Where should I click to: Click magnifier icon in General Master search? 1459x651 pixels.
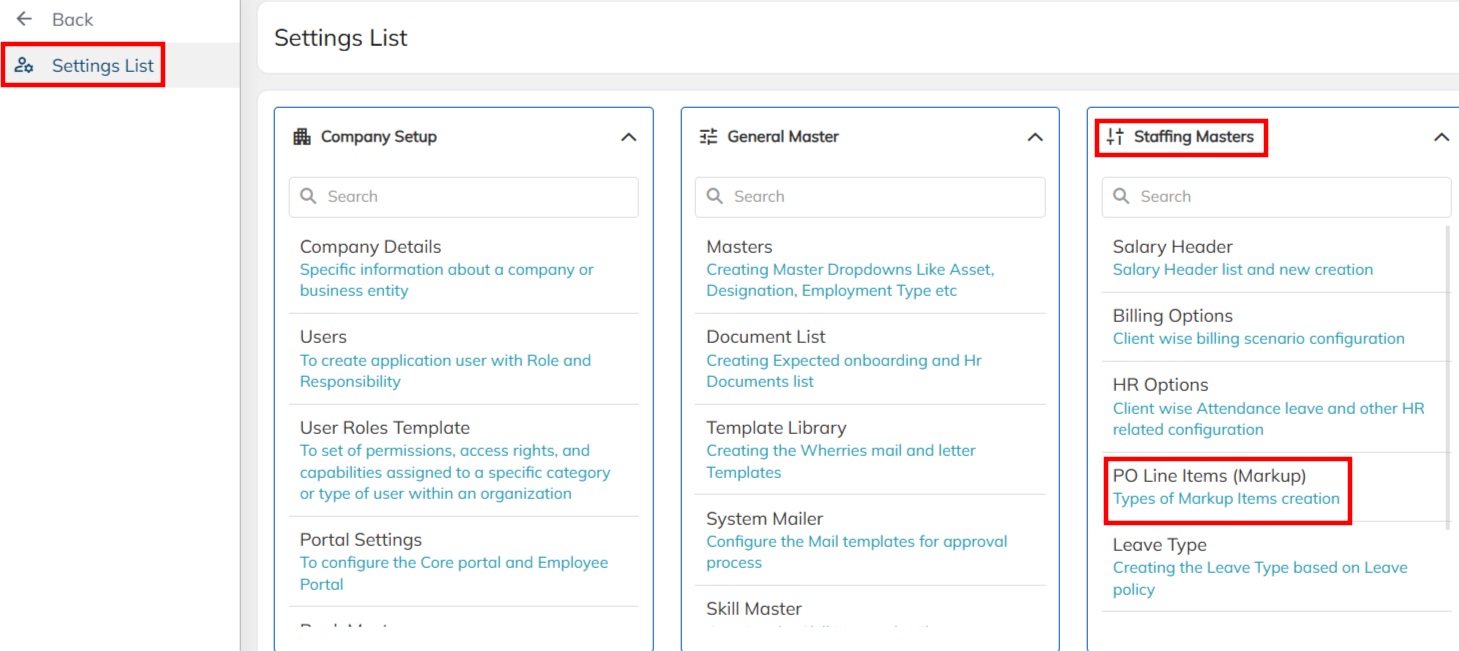coord(715,197)
